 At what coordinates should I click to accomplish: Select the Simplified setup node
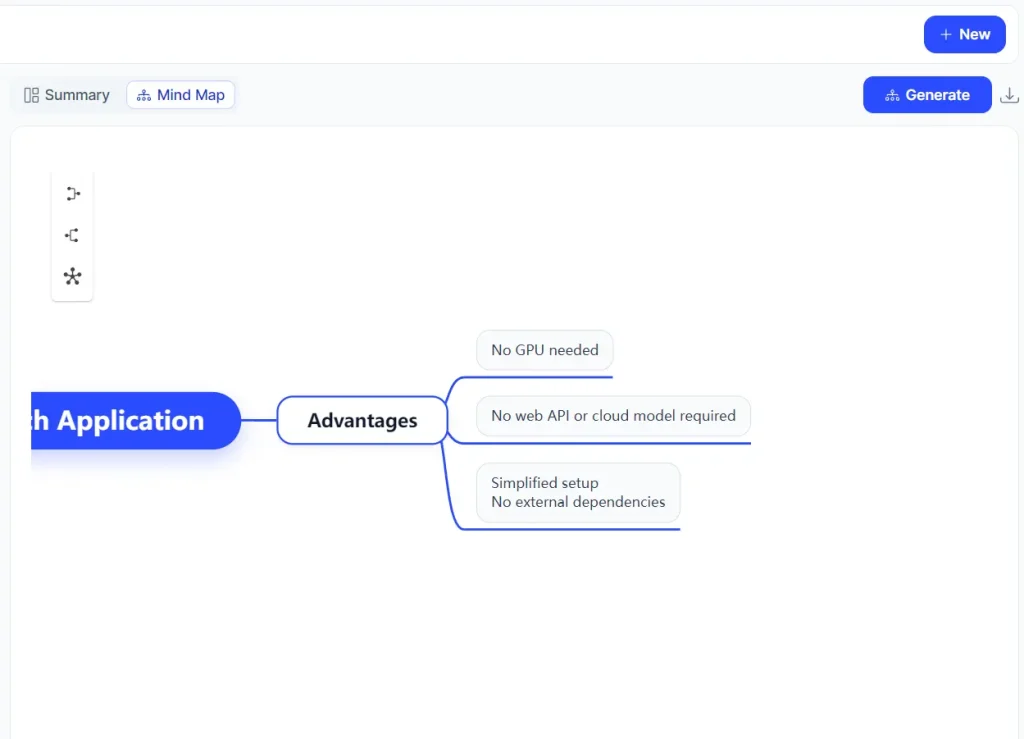578,492
